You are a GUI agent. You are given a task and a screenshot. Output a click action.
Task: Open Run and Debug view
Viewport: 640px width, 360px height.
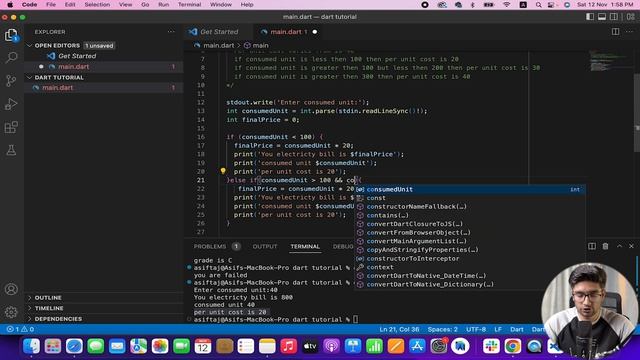11,104
